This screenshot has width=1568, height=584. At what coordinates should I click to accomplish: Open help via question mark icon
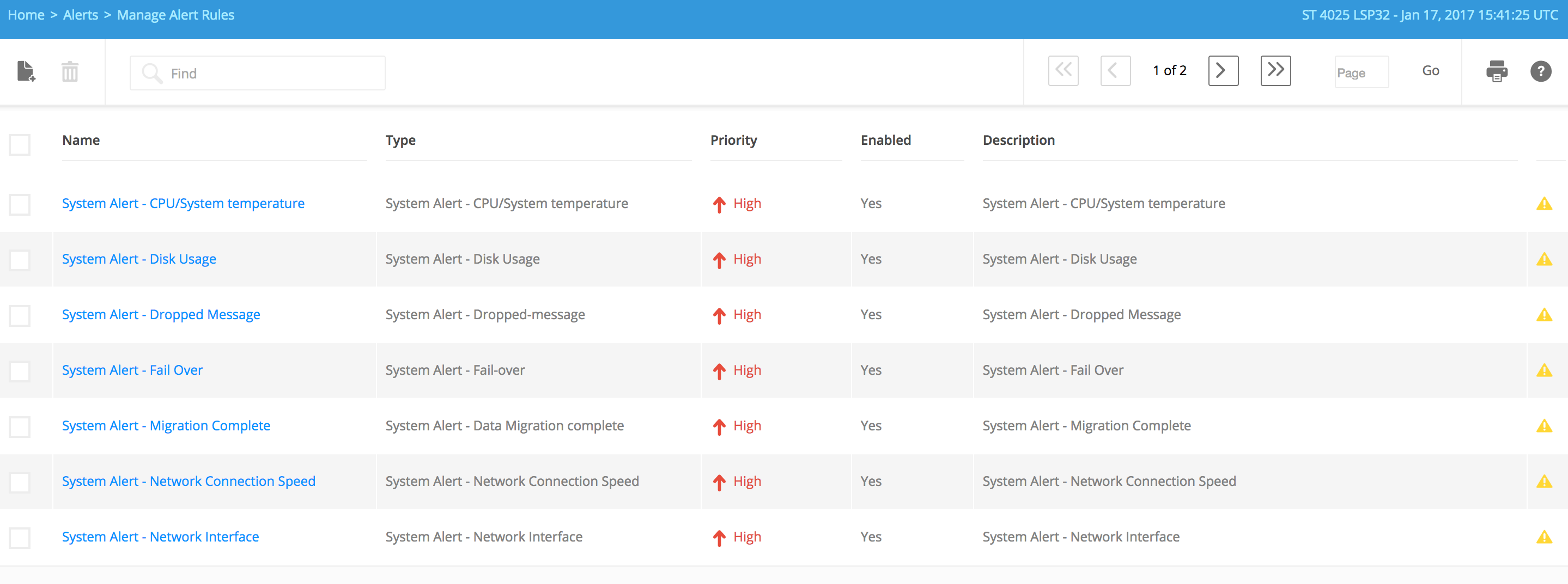pyautogui.click(x=1540, y=71)
